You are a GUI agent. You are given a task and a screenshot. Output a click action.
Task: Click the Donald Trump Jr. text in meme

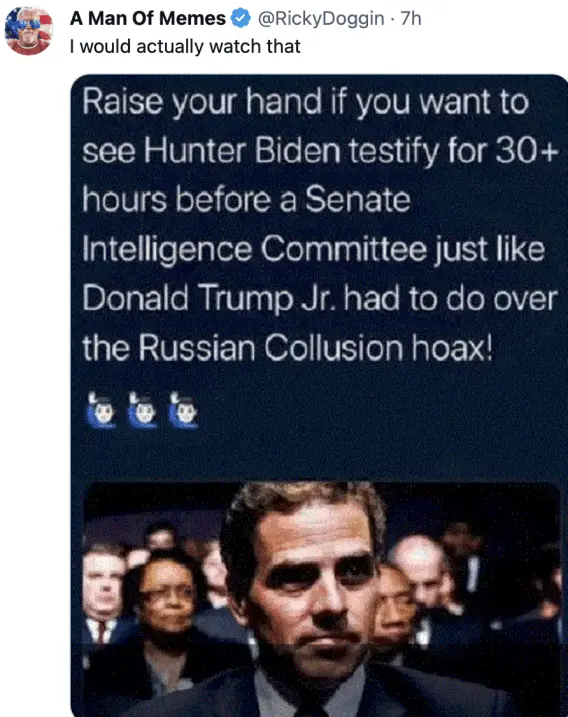point(210,299)
